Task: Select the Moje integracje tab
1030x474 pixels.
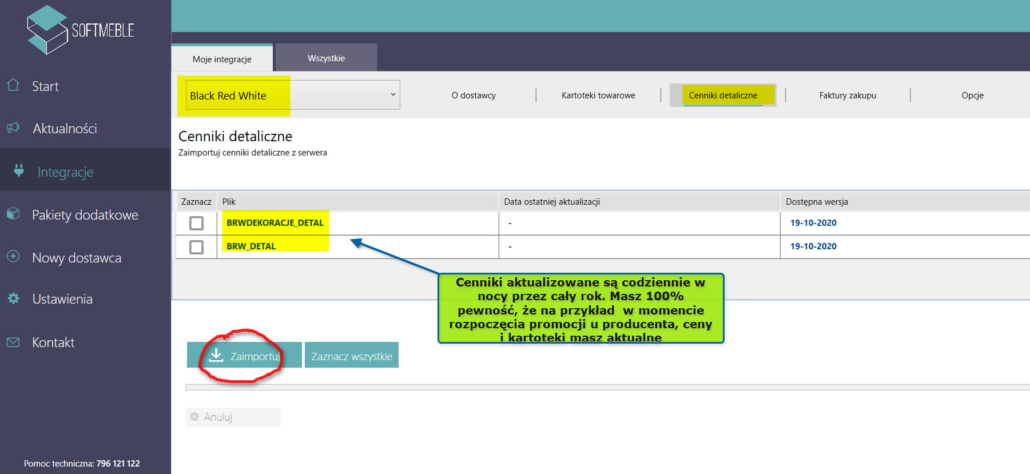Action: click(221, 59)
